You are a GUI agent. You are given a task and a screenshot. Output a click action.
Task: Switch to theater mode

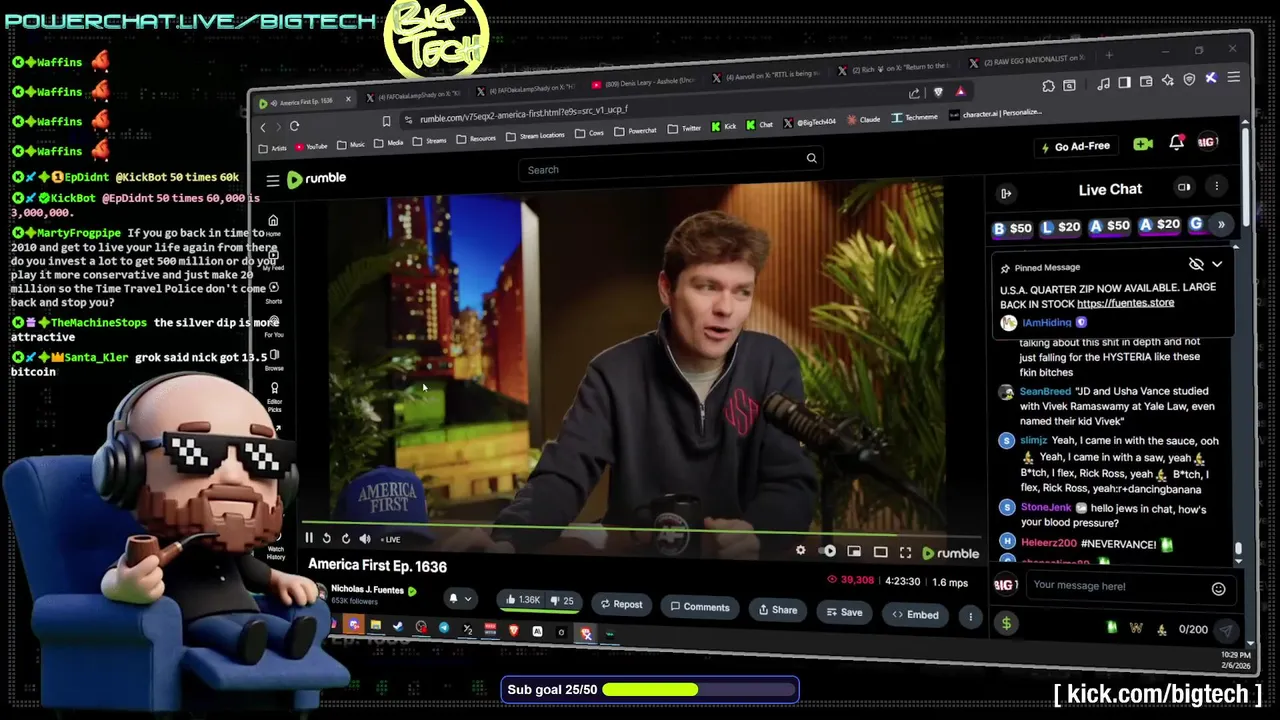[880, 552]
